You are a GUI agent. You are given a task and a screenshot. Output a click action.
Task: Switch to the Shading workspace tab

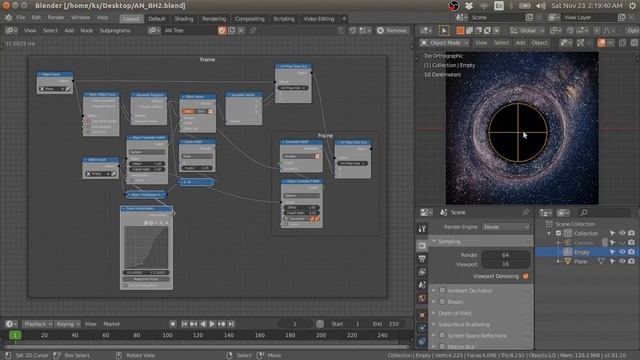[x=184, y=19]
